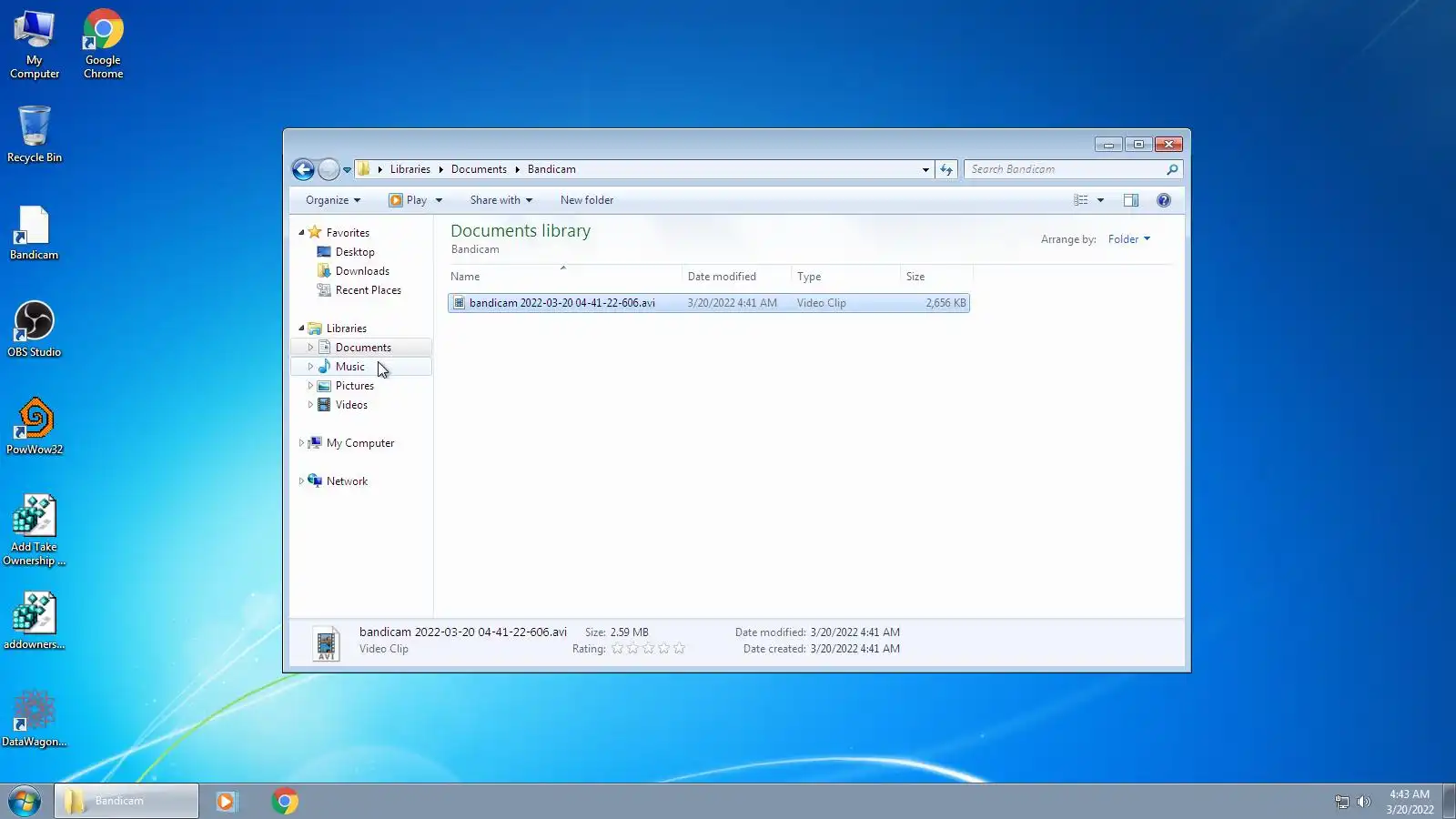Click the video file icon in the file list

tap(460, 303)
